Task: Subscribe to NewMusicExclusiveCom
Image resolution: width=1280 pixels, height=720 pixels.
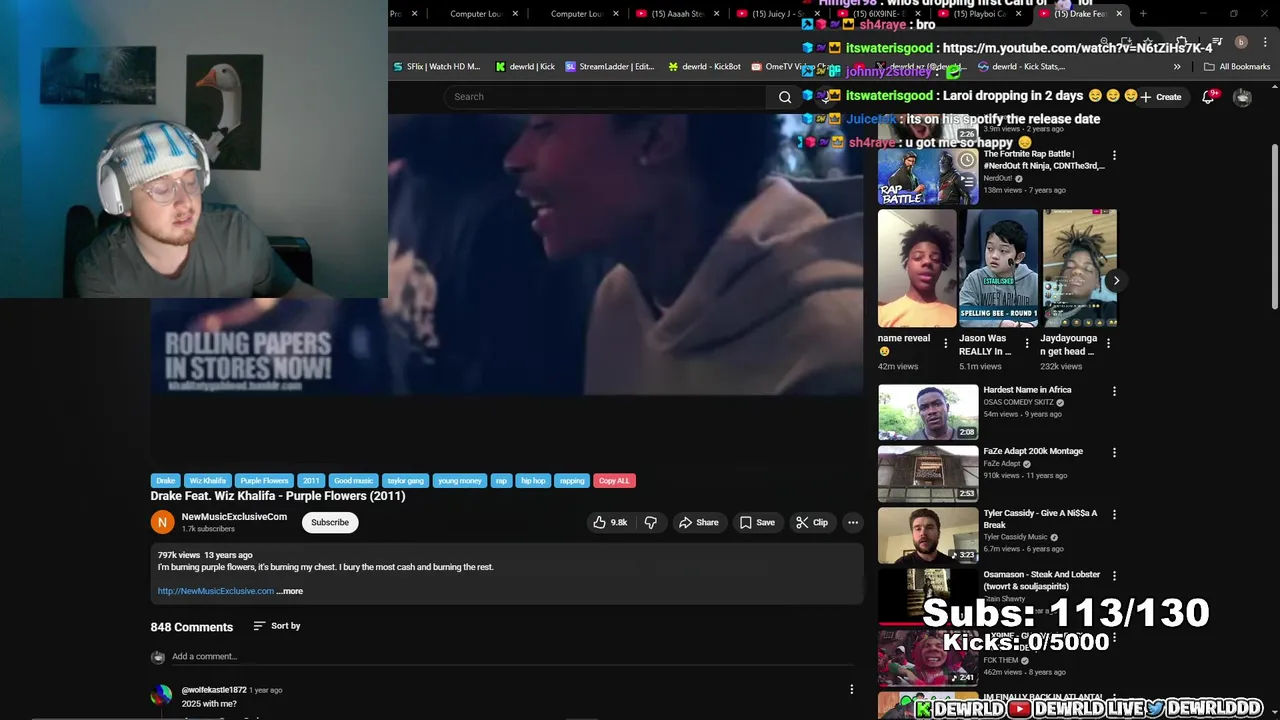Action: click(329, 522)
